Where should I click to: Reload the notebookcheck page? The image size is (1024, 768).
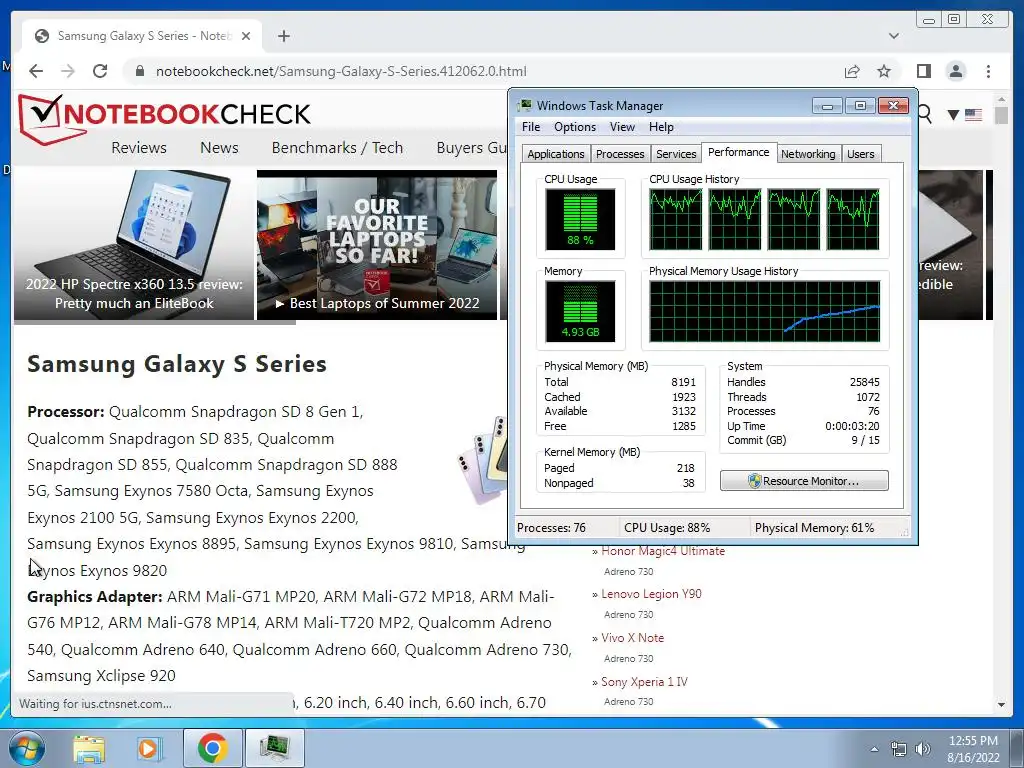point(100,71)
